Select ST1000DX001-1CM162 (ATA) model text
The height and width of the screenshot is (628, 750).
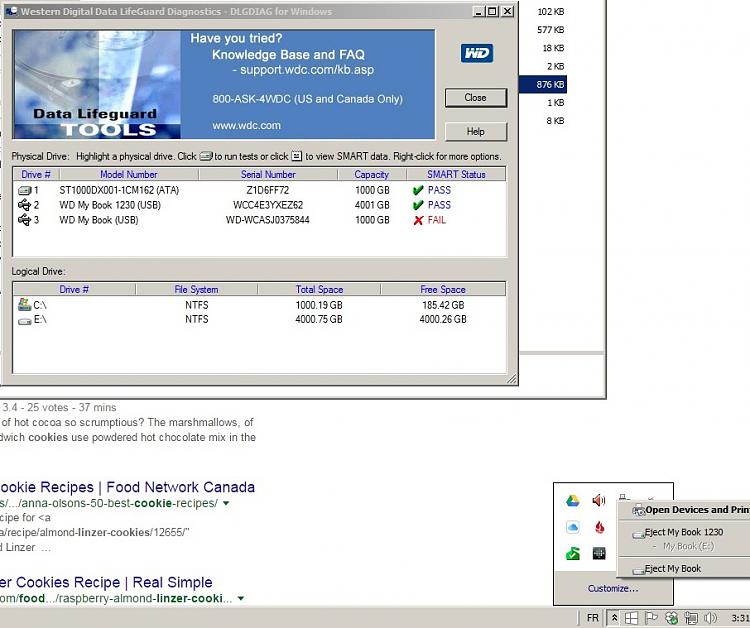pyautogui.click(x=119, y=190)
